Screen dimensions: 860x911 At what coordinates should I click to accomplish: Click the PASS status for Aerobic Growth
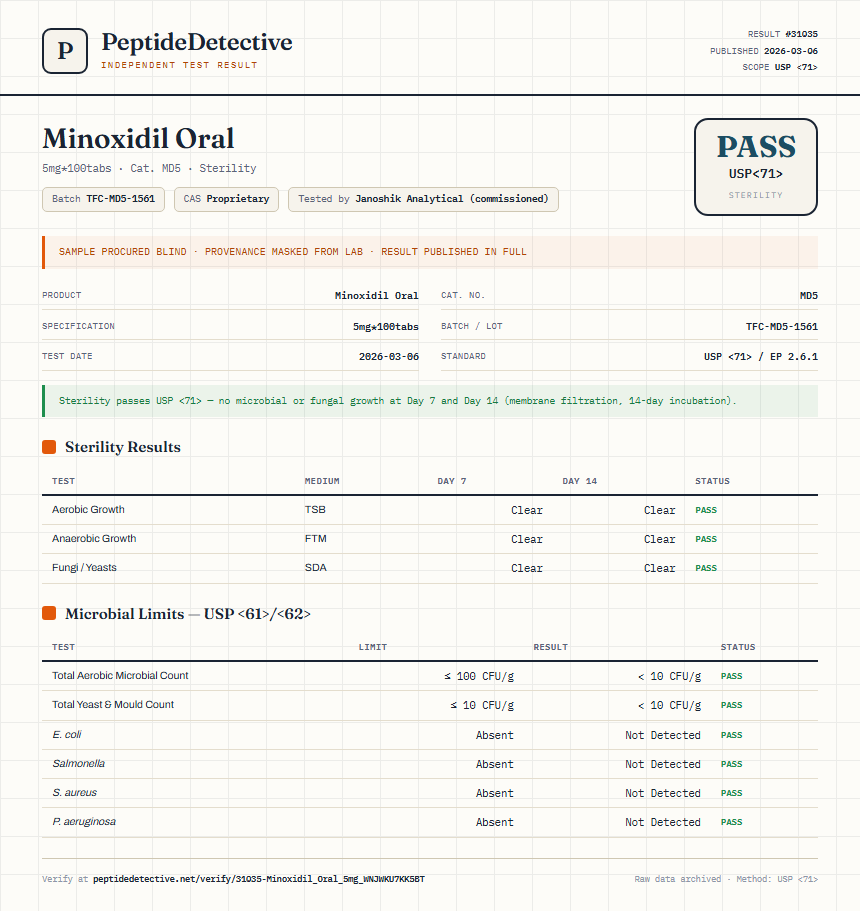tap(706, 510)
